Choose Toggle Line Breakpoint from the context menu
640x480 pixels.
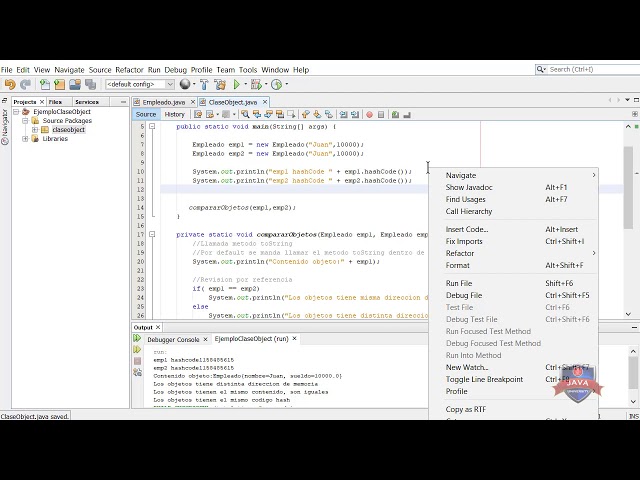(x=513, y=379)
